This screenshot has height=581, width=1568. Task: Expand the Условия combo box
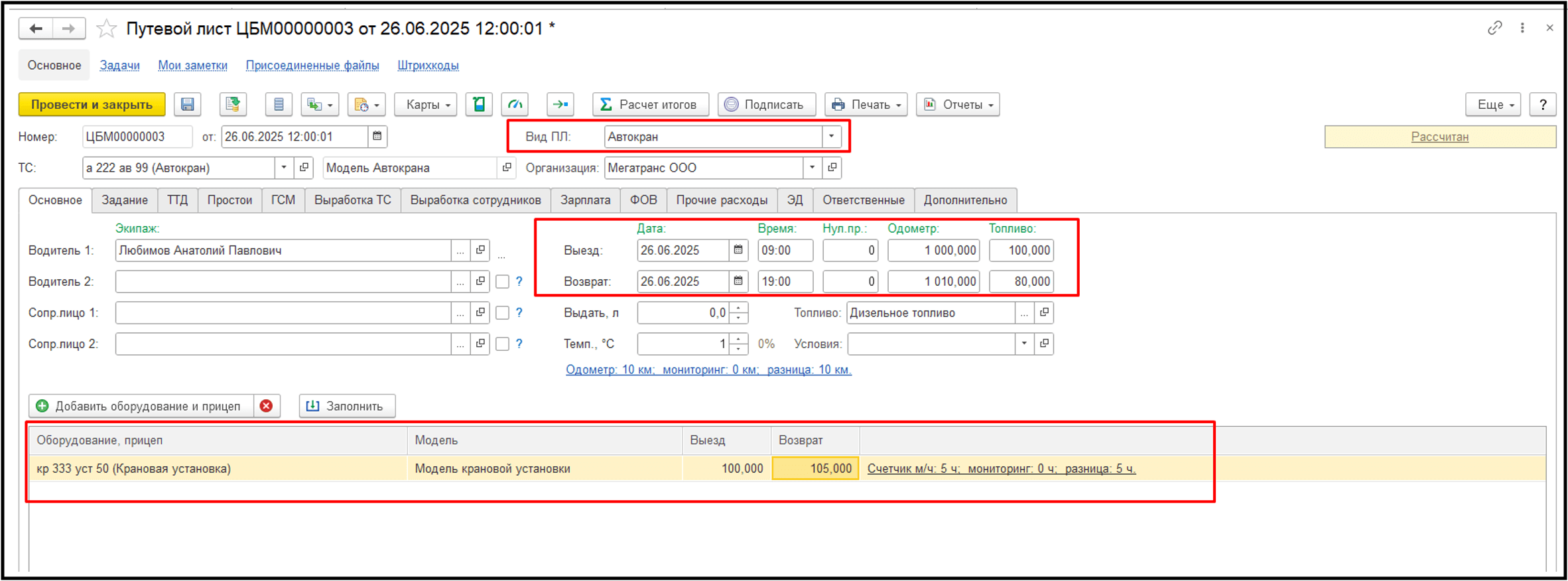(x=1024, y=344)
